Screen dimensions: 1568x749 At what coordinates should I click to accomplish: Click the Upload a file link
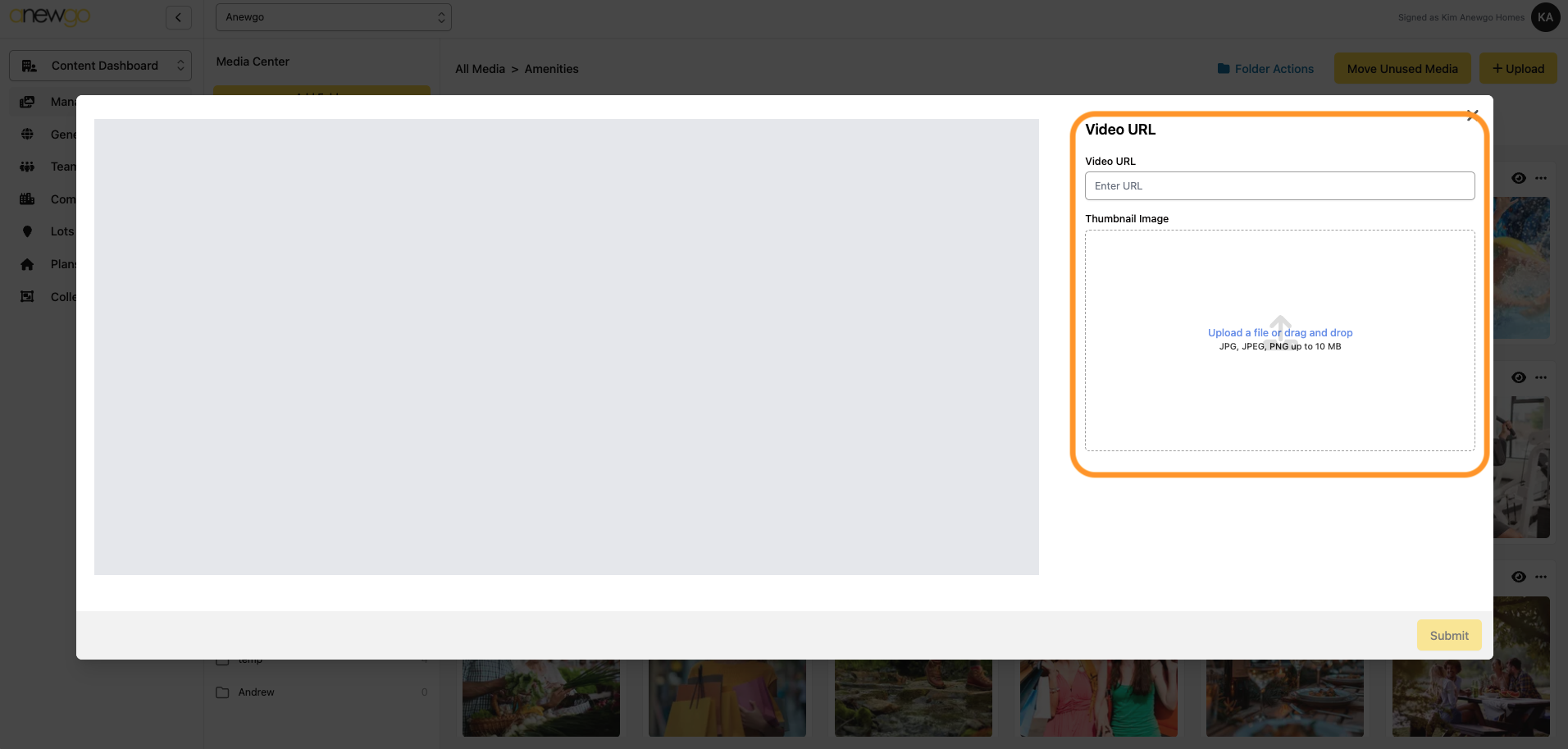pos(1238,333)
